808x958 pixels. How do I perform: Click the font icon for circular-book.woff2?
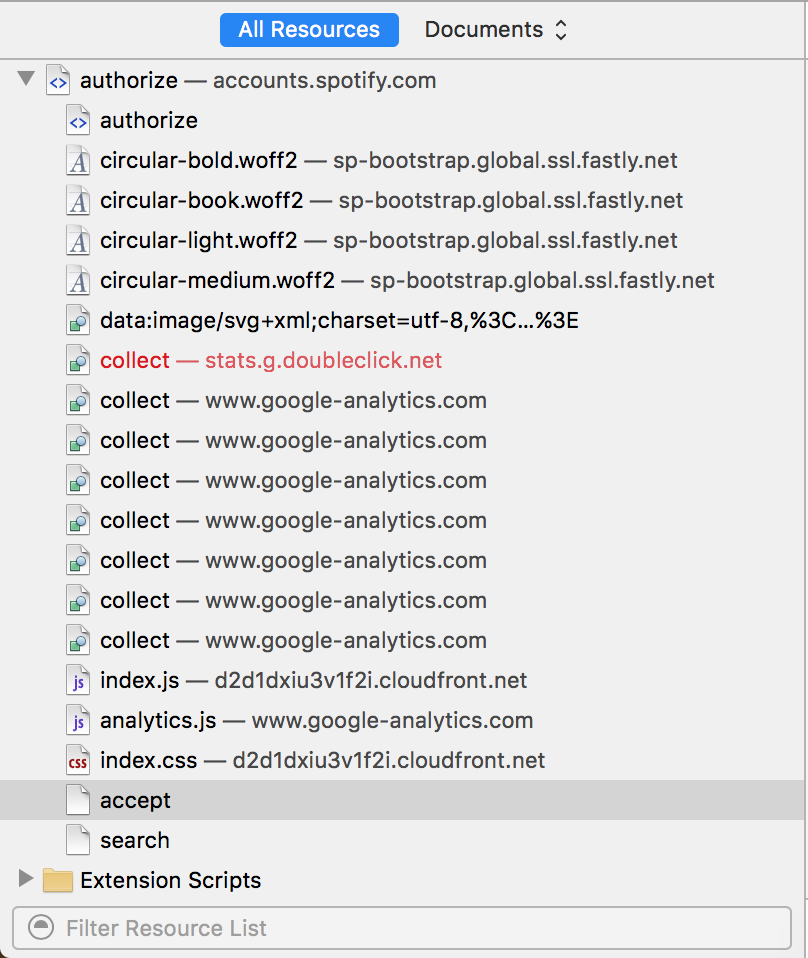pyautogui.click(x=78, y=200)
